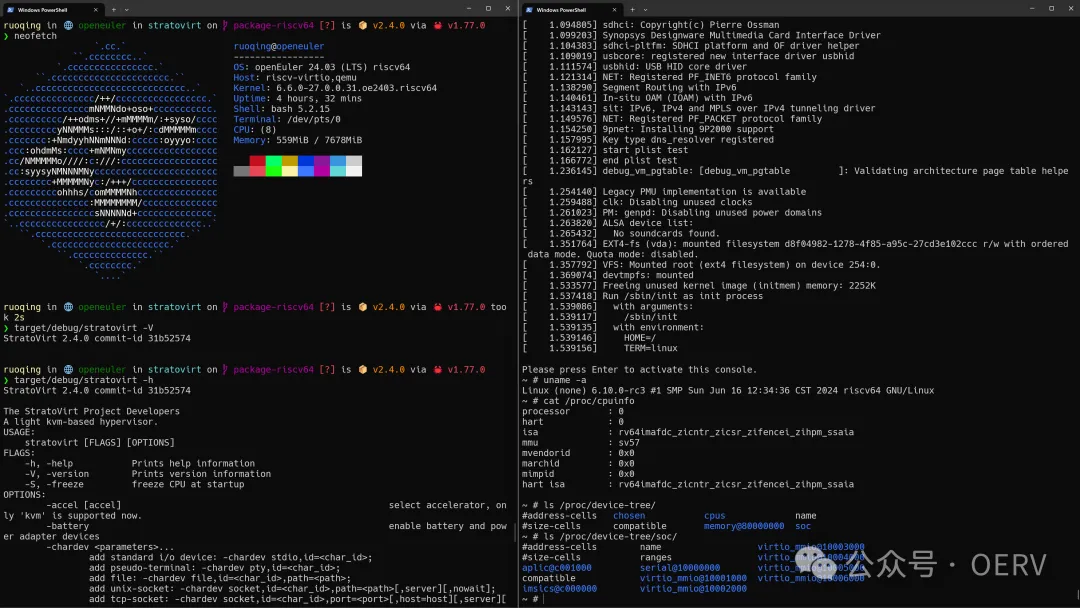
Task: Click the yellow swatch in the neofetch palette
Action: (x=289, y=161)
